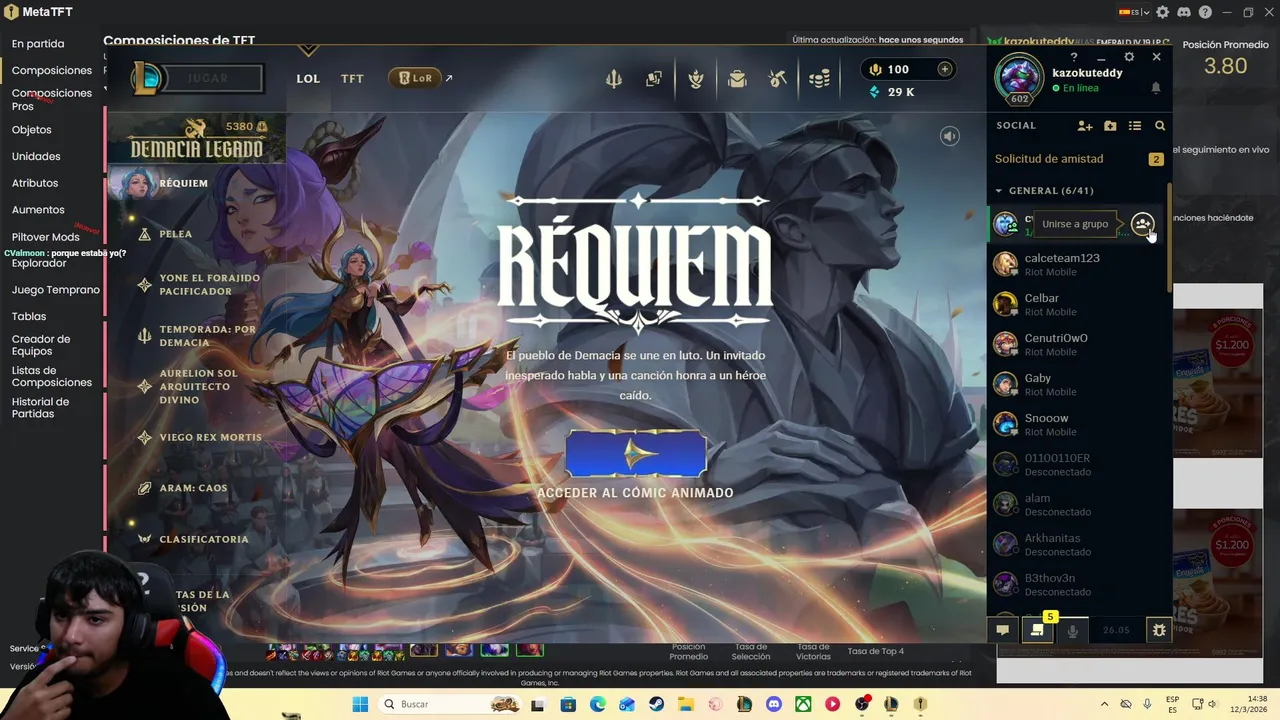Viewport: 1280px width, 720px height.
Task: Toggle the voice chat microphone
Action: pyautogui.click(x=1073, y=630)
